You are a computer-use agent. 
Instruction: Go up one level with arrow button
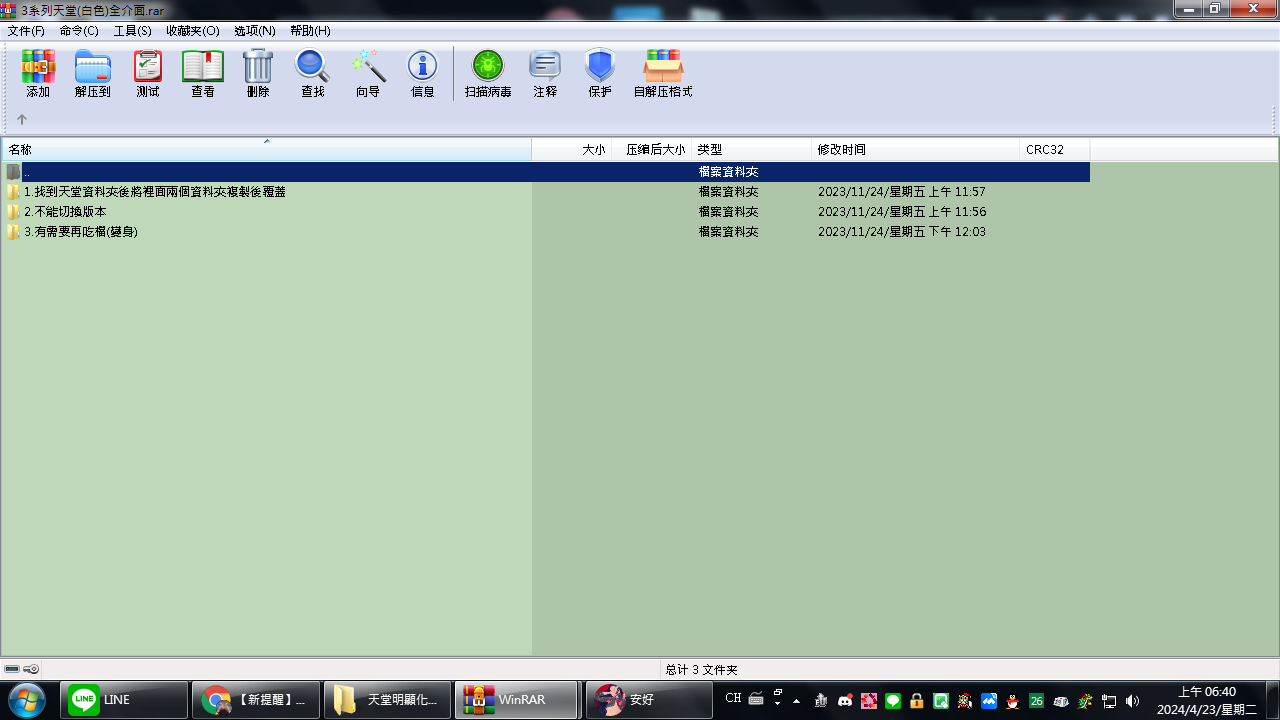click(22, 119)
